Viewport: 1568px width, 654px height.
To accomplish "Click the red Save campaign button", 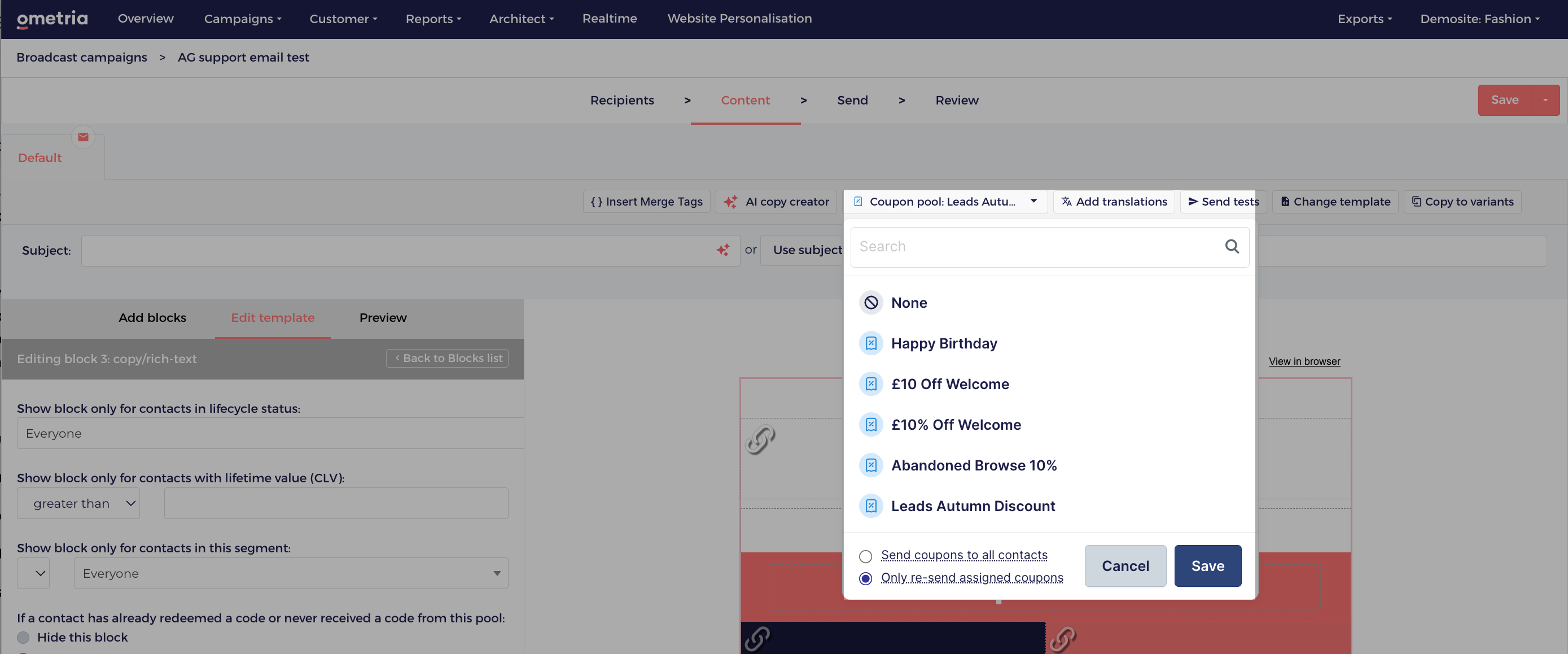I will 1505,100.
